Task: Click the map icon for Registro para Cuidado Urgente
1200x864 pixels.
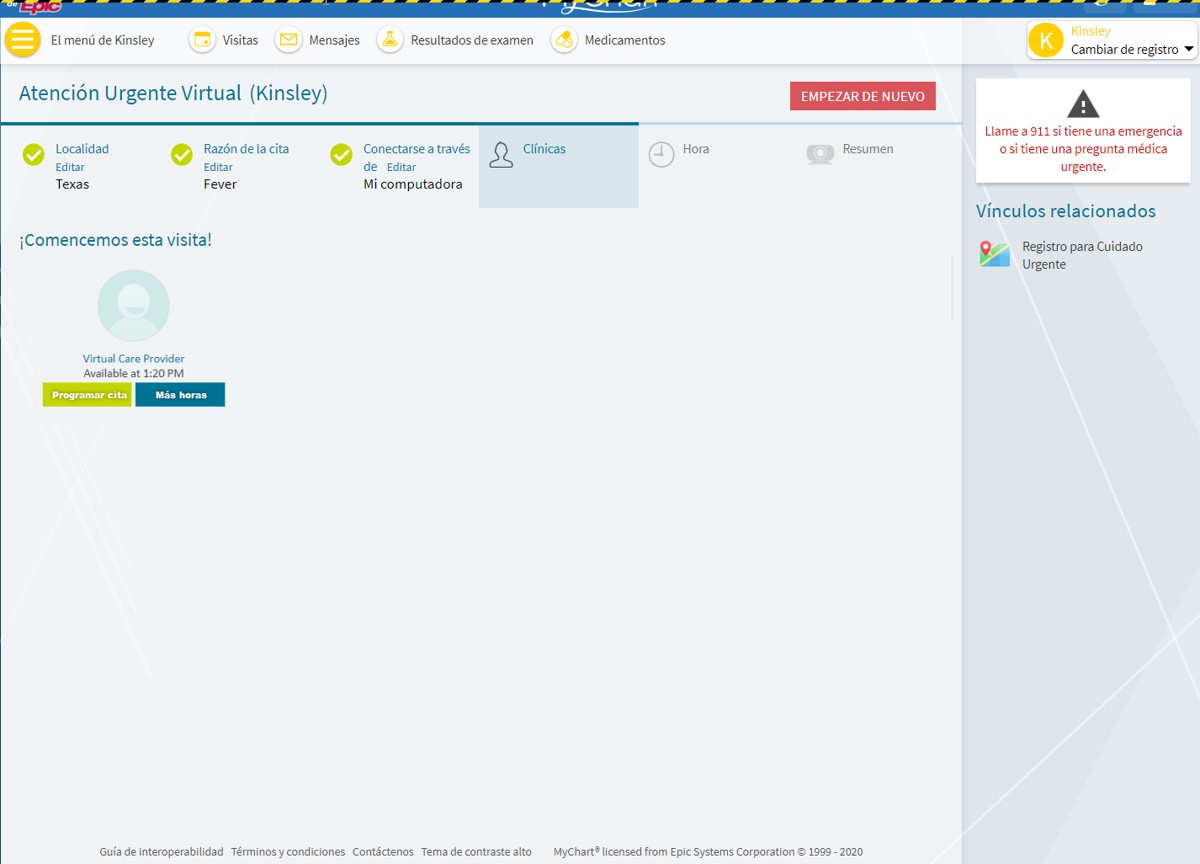Action: pyautogui.click(x=994, y=254)
